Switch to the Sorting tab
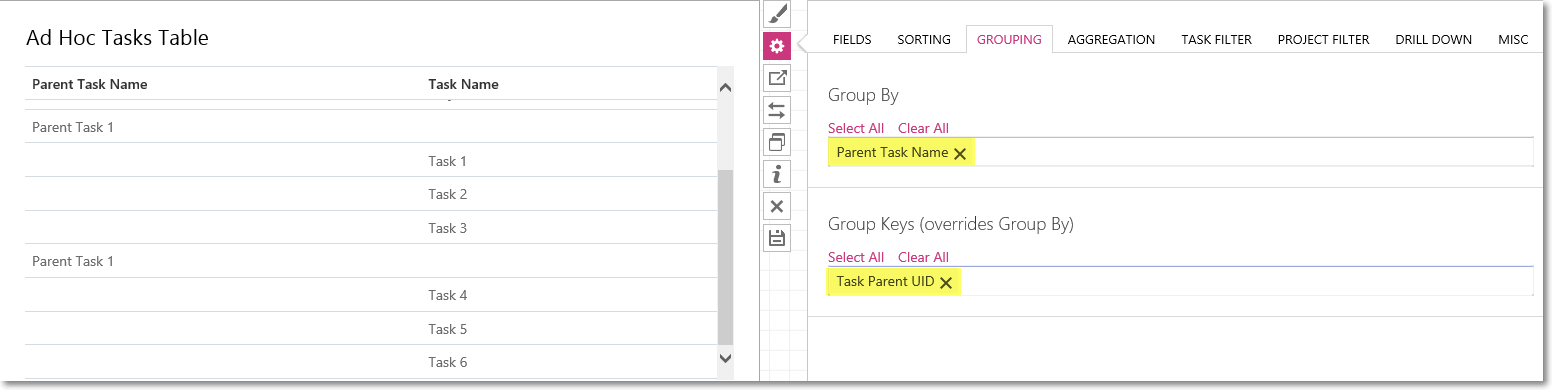This screenshot has height=390, width=1552. pos(924,40)
